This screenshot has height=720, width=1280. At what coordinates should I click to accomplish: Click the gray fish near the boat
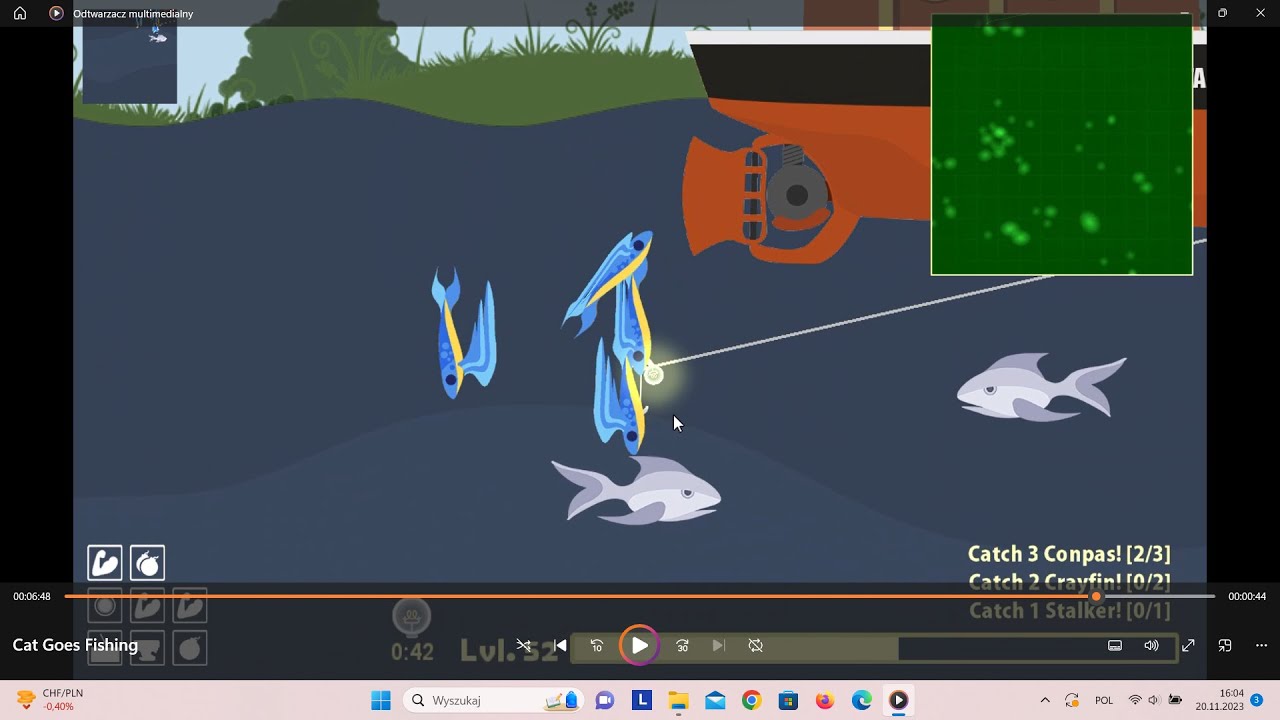(x=1040, y=386)
